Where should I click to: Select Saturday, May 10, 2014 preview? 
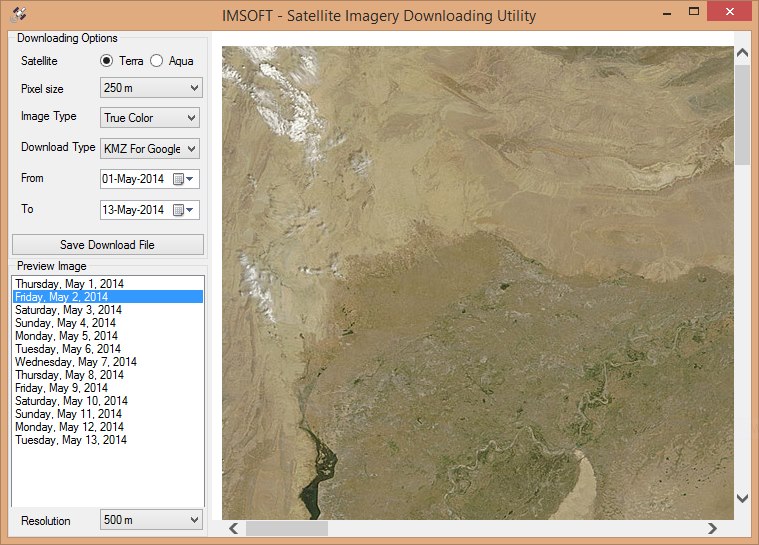pyautogui.click(x=107, y=401)
